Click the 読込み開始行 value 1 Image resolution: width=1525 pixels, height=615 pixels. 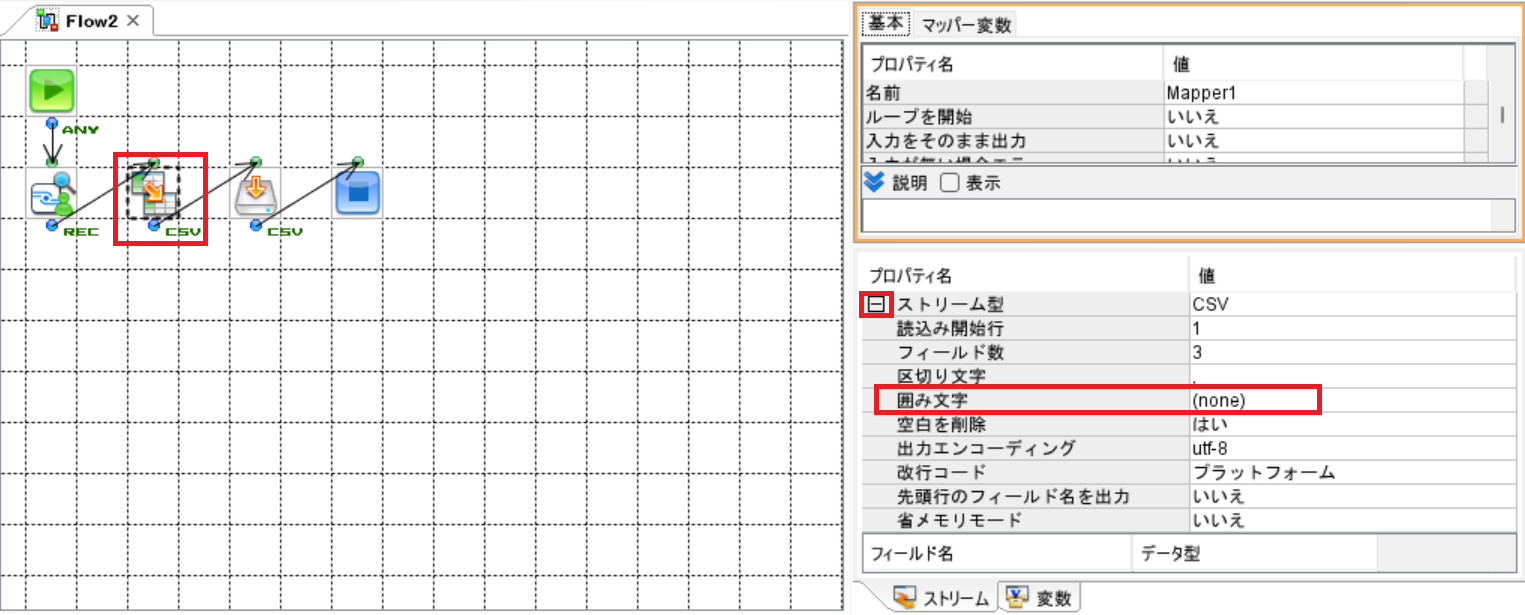[1352, 328]
